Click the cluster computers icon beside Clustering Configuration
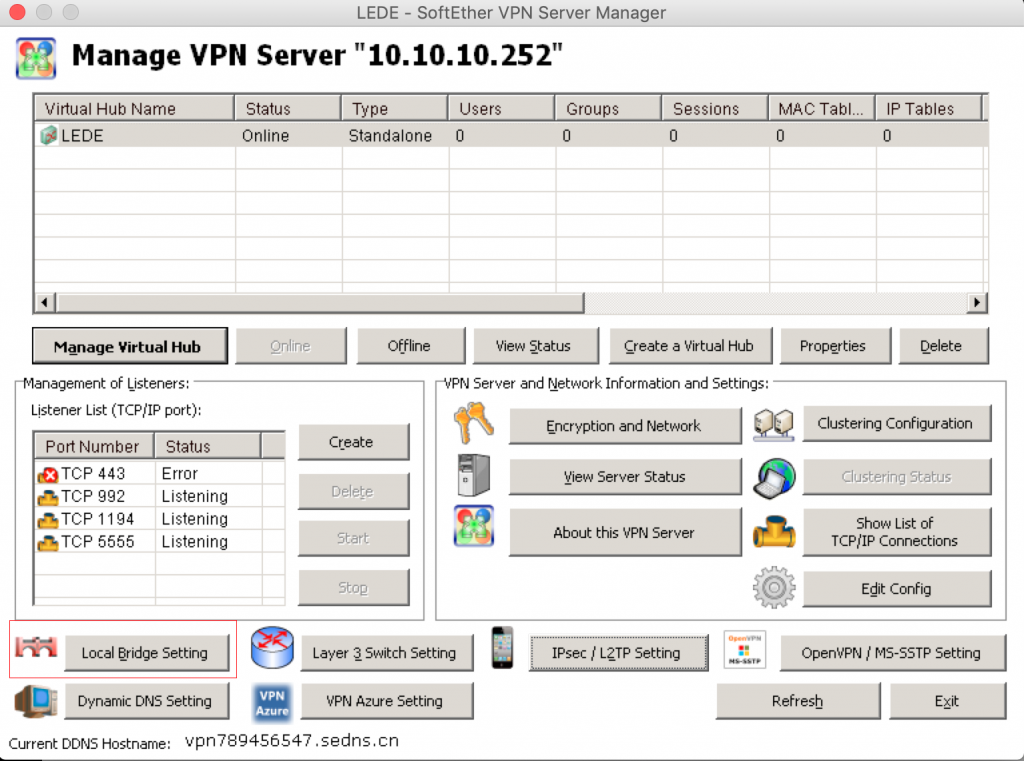The width and height of the screenshot is (1024, 761). coord(773,424)
